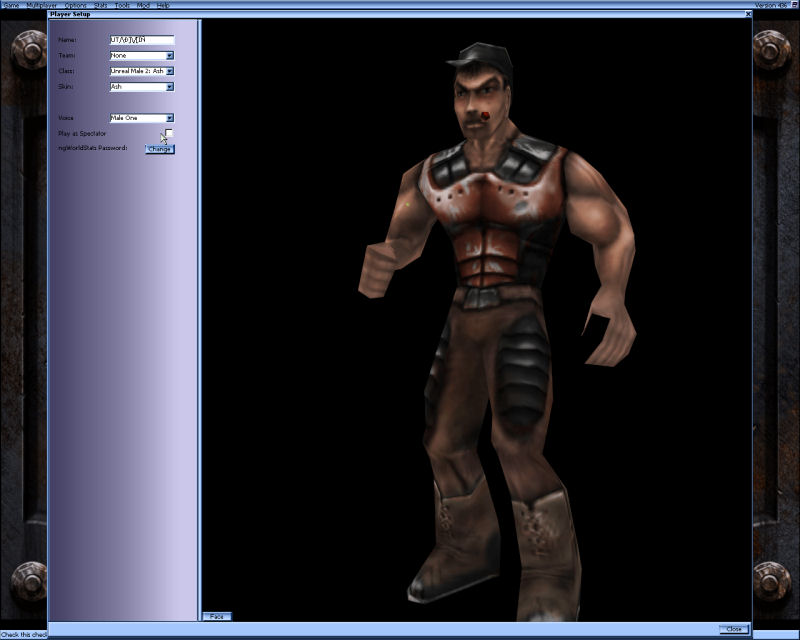Open the Tools menu

120,3
